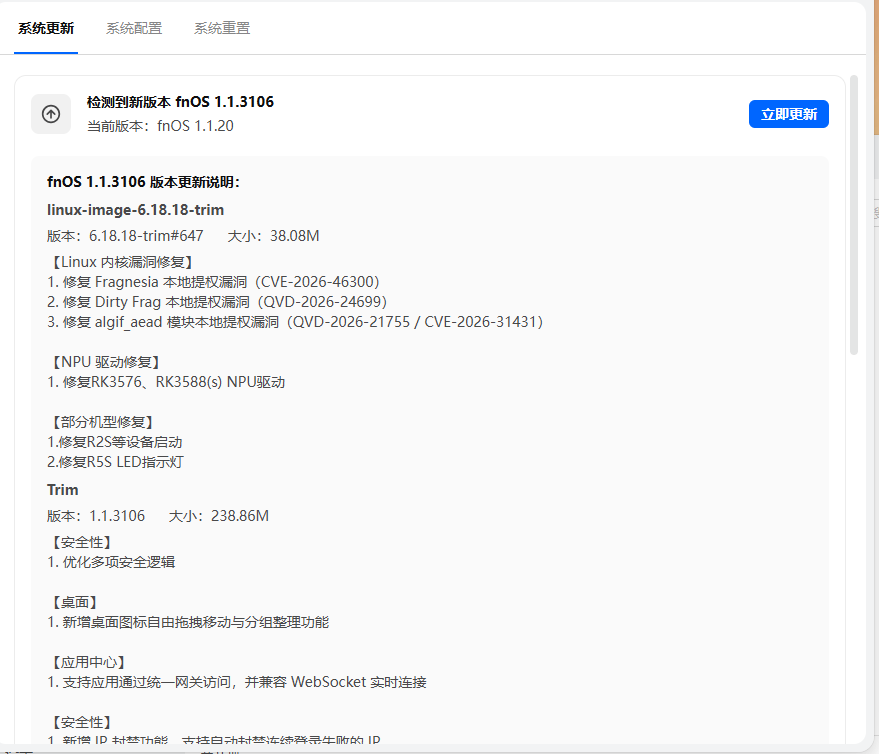Image resolution: width=879 pixels, height=754 pixels.
Task: Click the linux-image-6.18.18-trim package heading
Action: click(x=136, y=210)
